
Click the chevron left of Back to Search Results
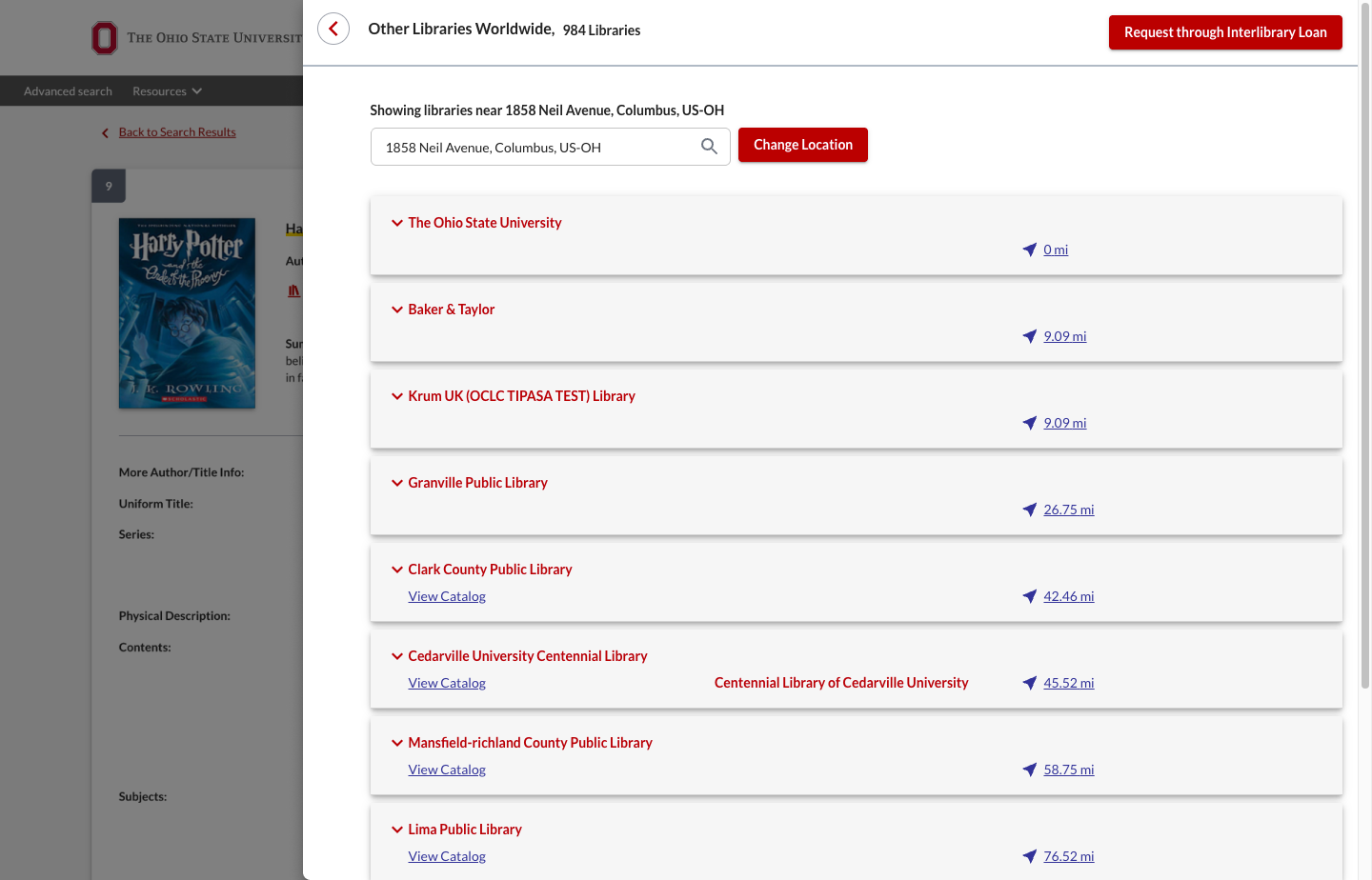point(105,133)
